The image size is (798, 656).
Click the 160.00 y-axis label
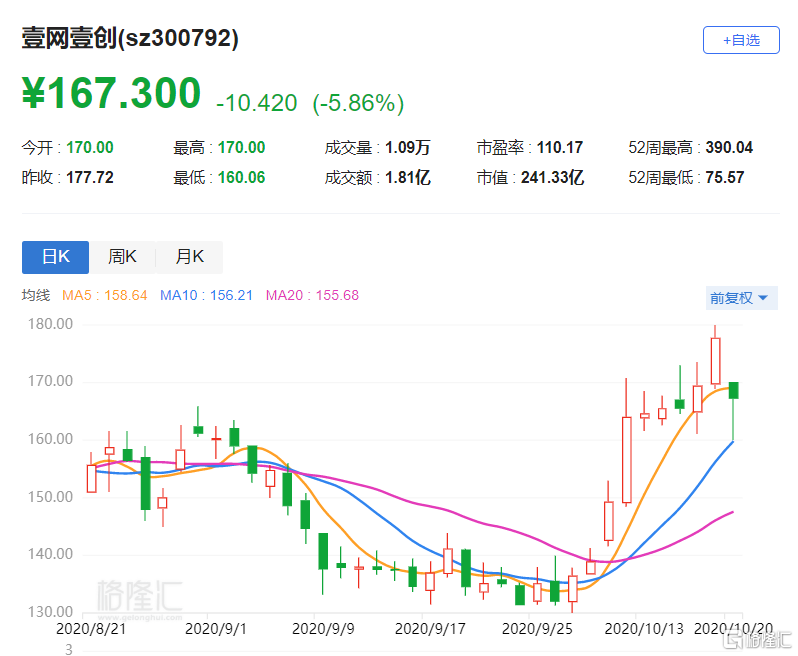pos(50,439)
